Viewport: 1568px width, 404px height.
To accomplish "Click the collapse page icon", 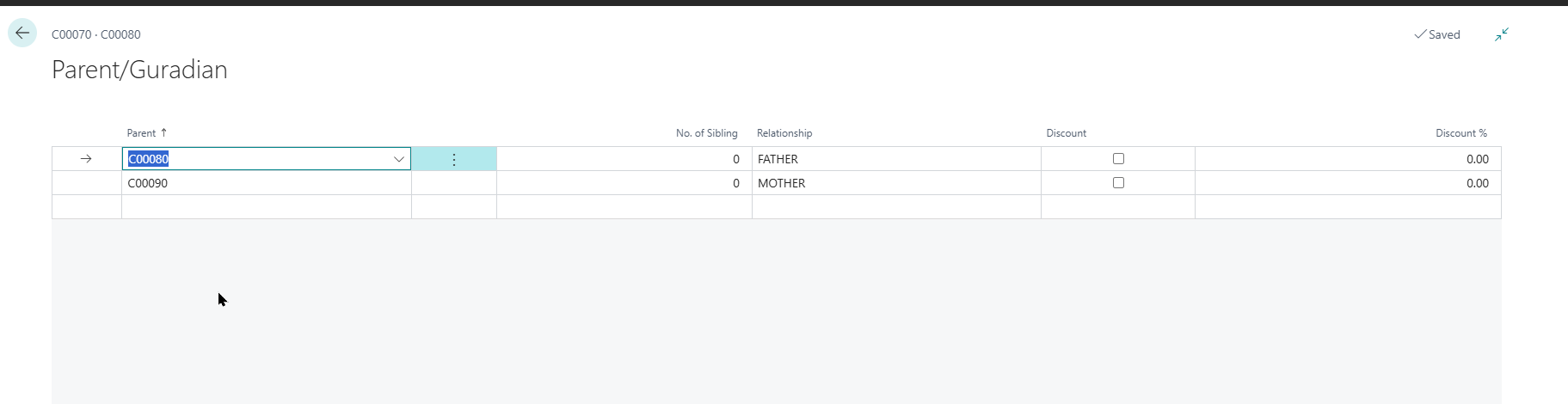I will (1501, 34).
